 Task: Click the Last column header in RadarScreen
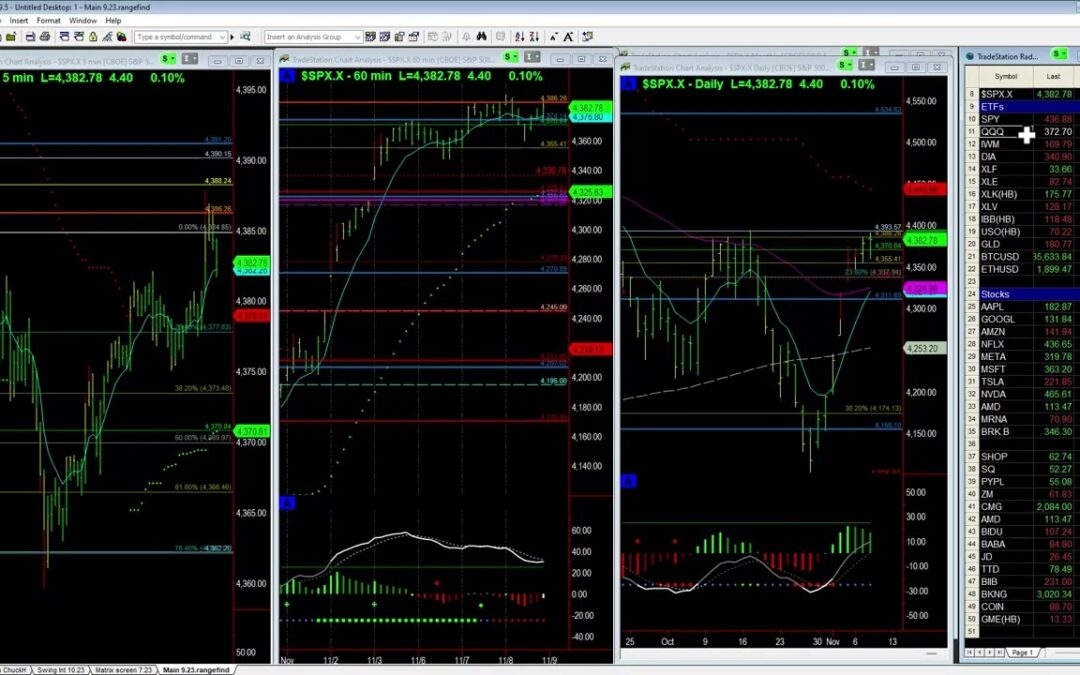(x=1053, y=76)
